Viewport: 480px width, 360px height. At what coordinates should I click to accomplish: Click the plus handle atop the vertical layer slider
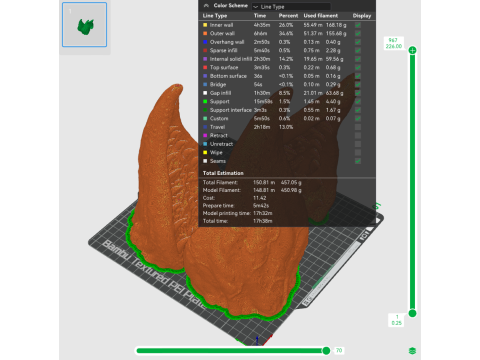[412, 50]
